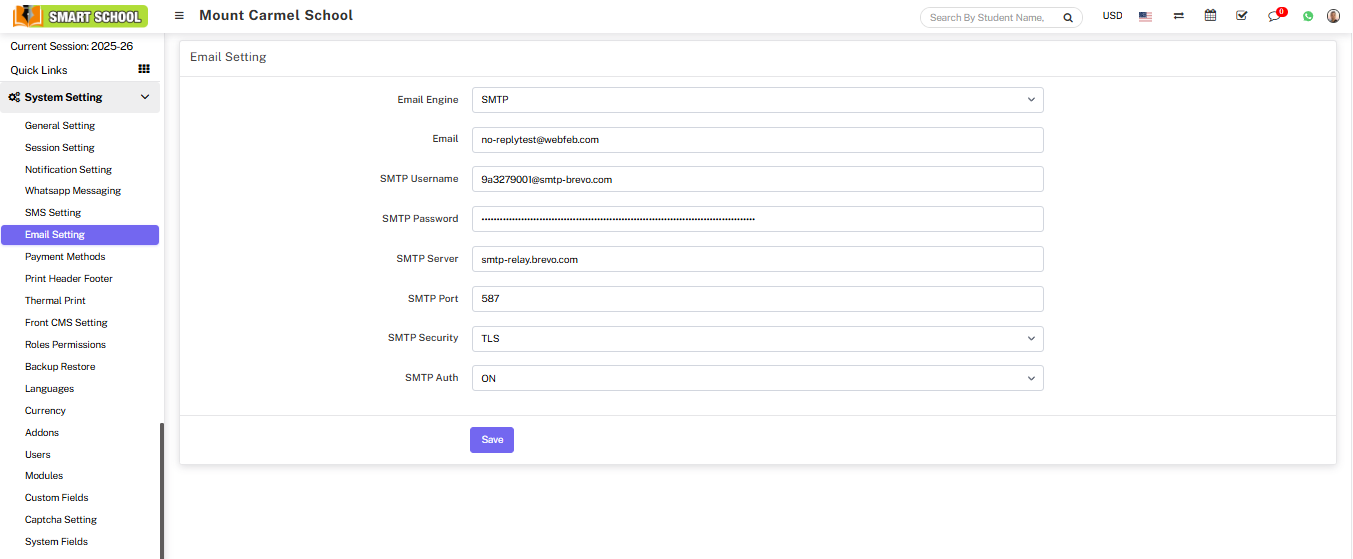
Task: Click the Email Setting panel heading
Action: [x=228, y=57]
